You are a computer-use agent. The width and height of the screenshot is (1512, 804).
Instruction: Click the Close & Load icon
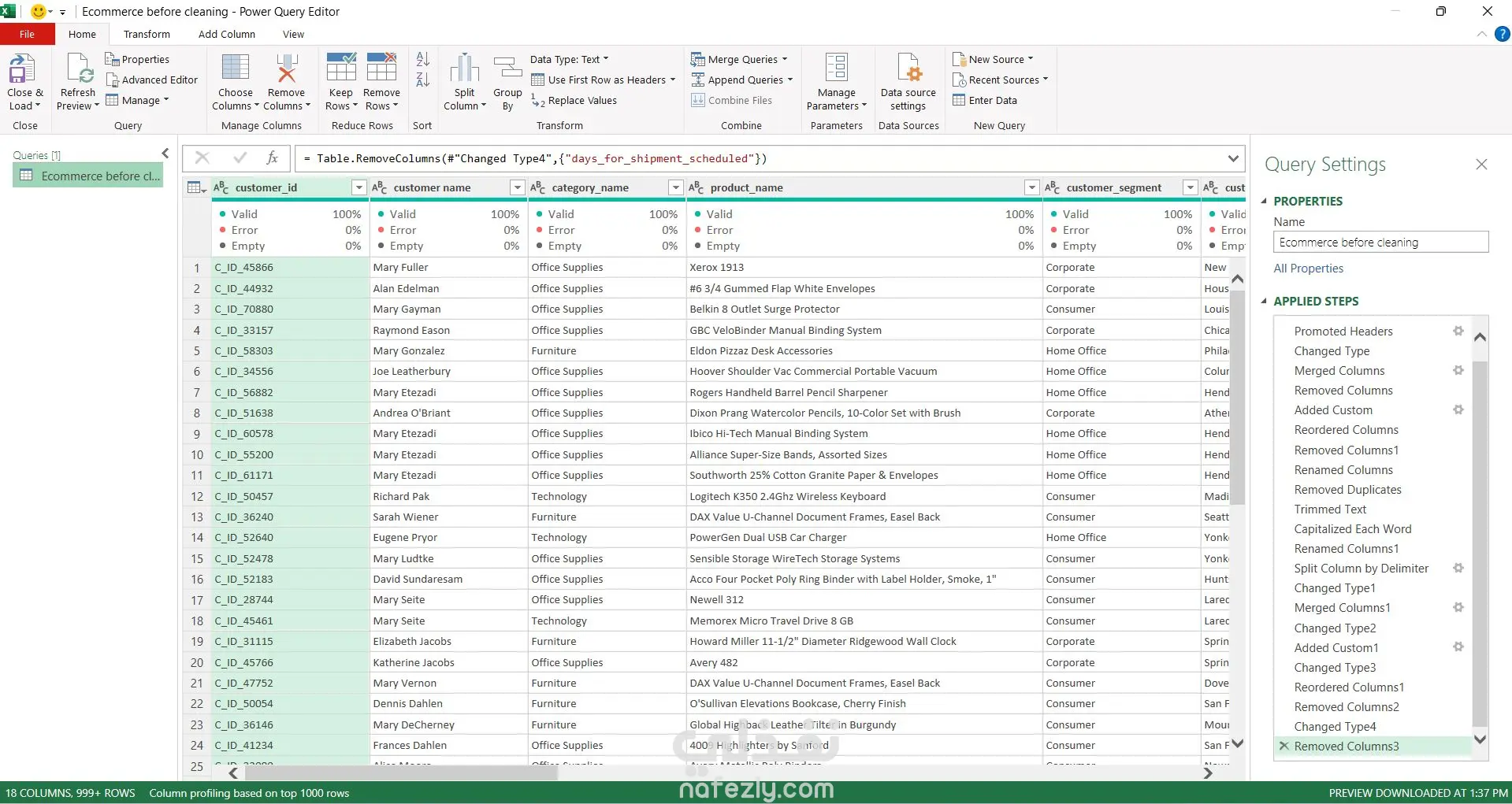click(22, 69)
